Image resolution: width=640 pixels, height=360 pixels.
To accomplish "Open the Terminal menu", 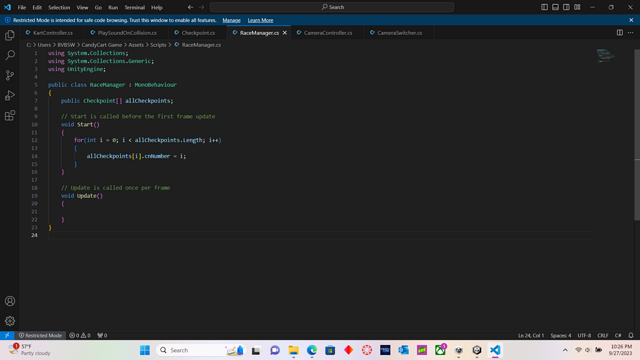I will tap(135, 7).
